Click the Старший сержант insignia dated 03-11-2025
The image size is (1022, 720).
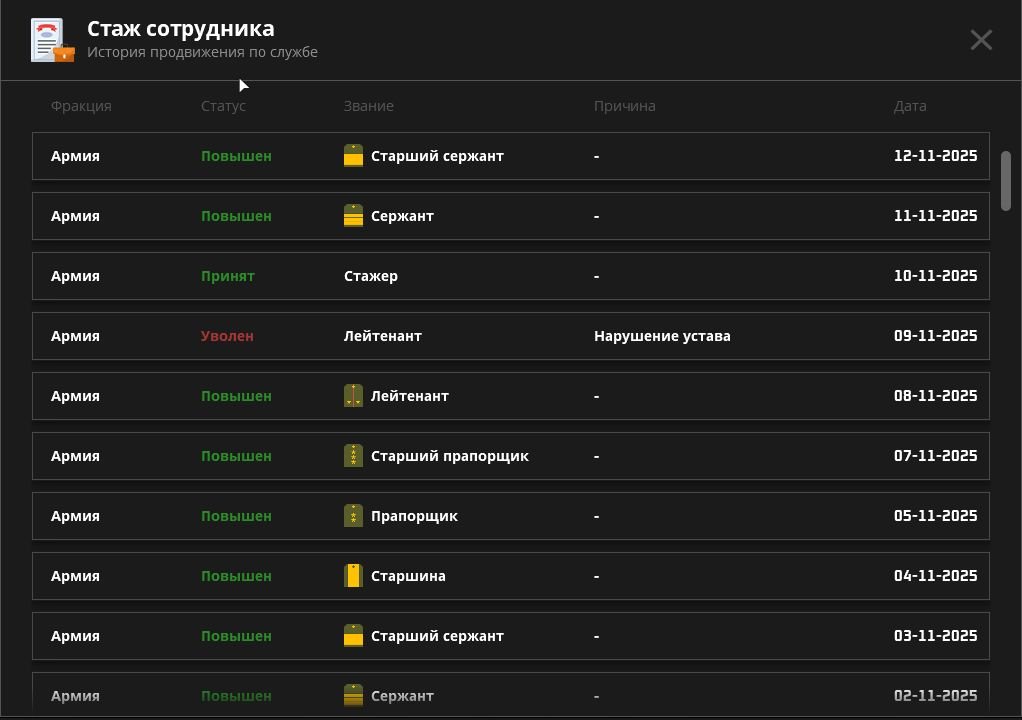(x=353, y=635)
